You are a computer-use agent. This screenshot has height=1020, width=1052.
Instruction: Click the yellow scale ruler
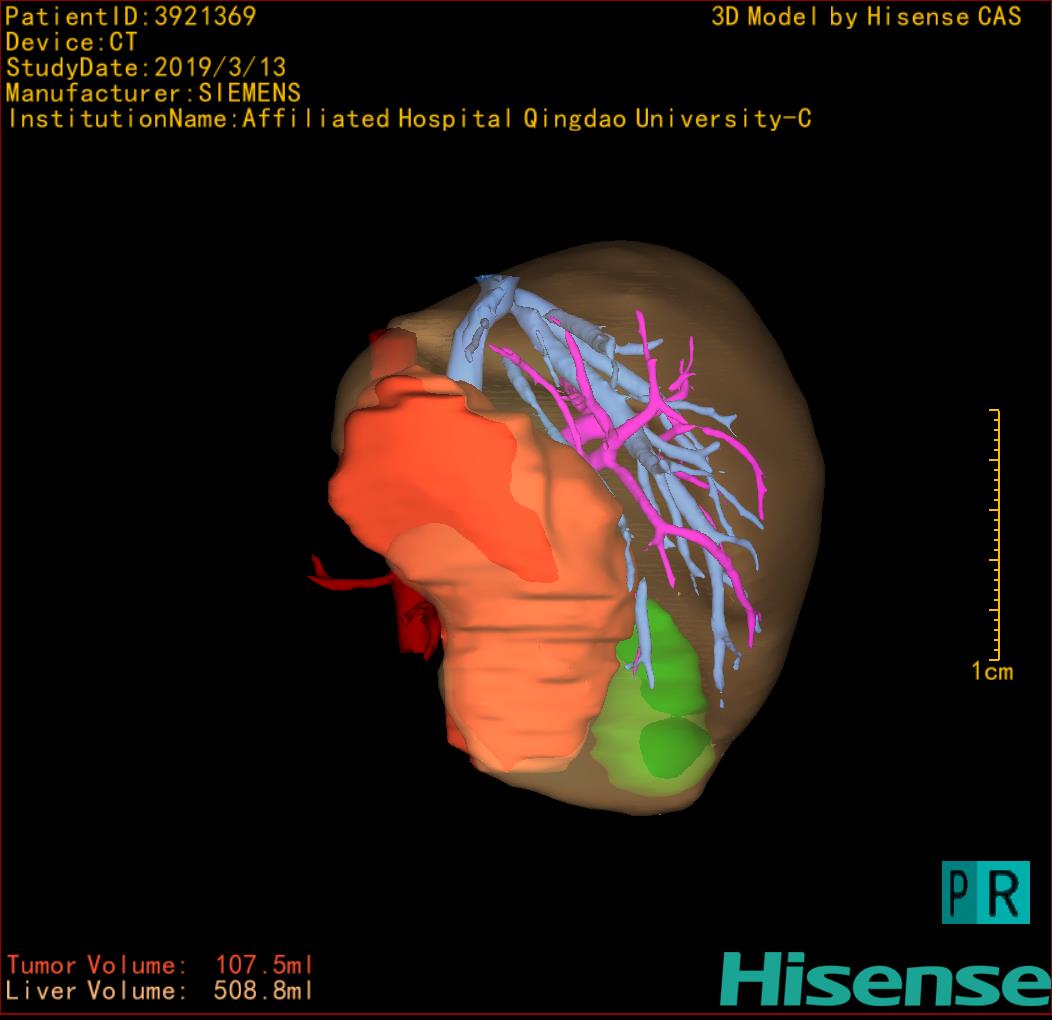coord(995,535)
